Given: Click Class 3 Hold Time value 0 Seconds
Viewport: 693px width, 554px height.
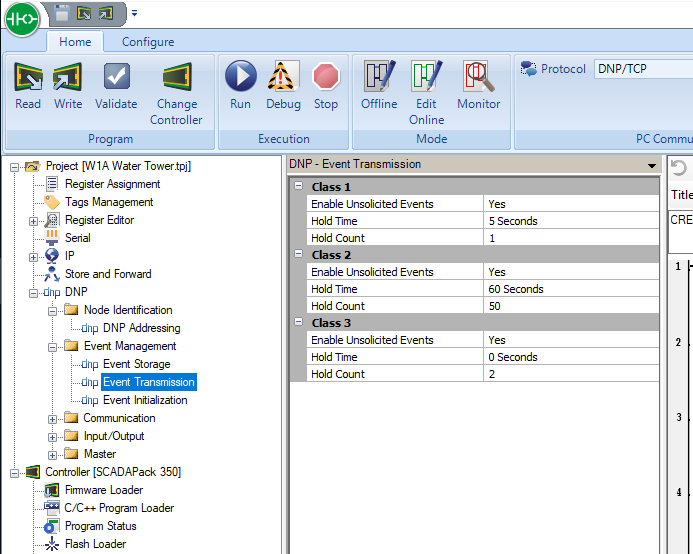Looking at the screenshot, I should [571, 357].
